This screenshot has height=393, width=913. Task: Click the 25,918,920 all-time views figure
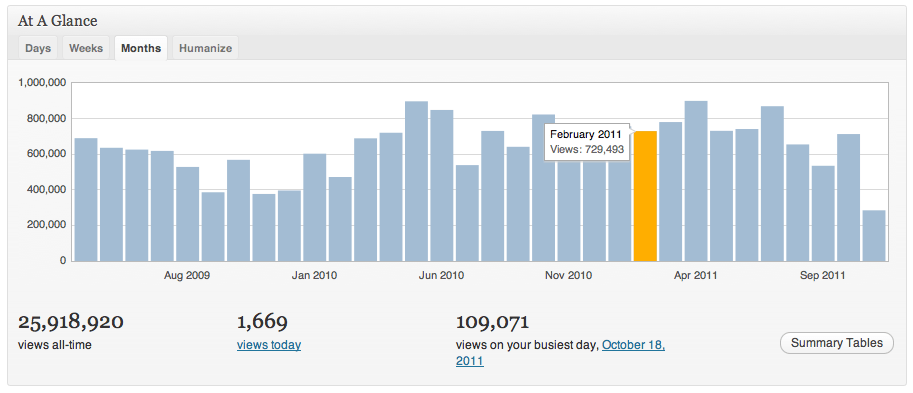point(70,322)
